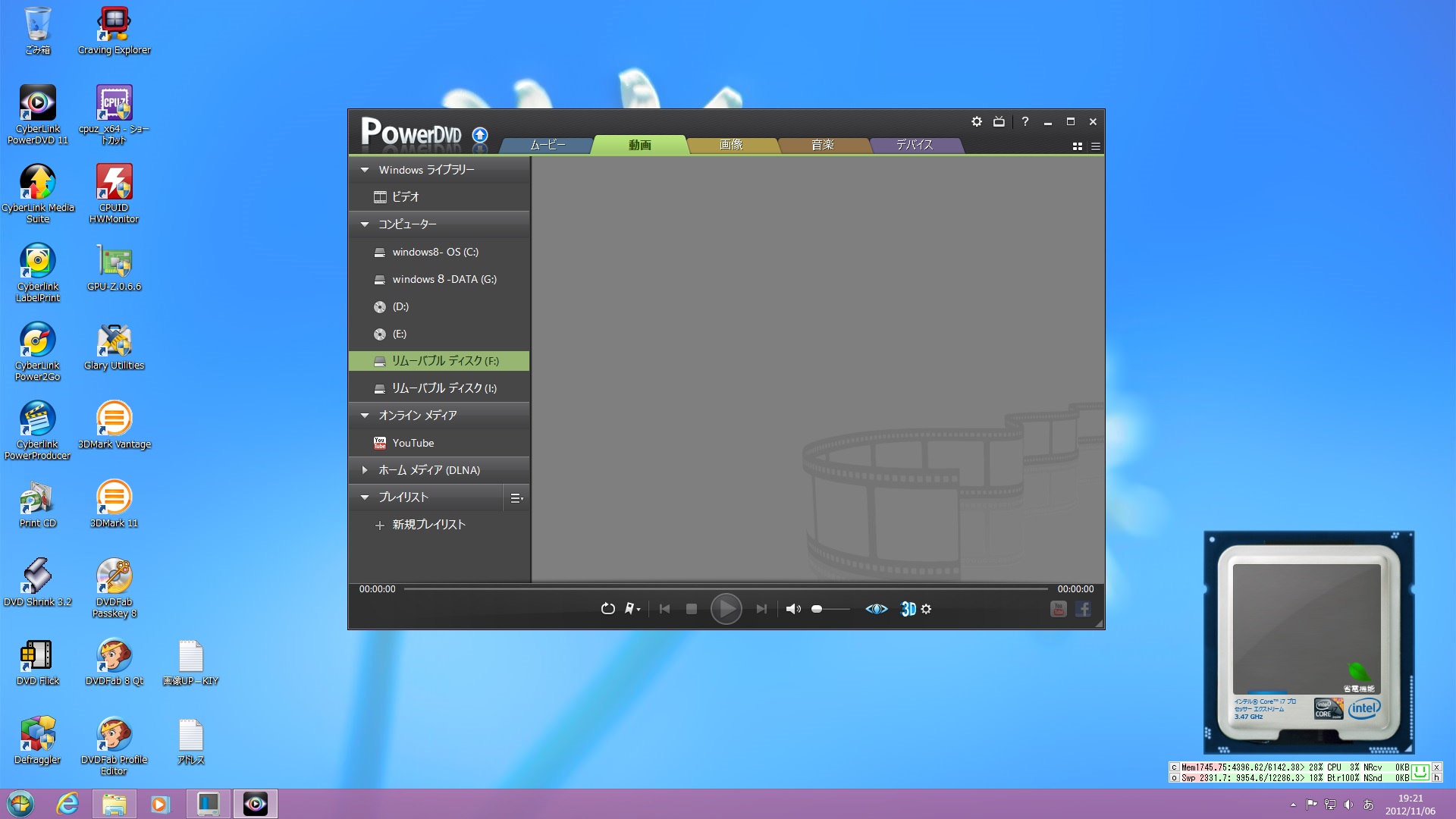Open PowerDVD settings gear in title bar
This screenshot has height=819, width=1456.
pyautogui.click(x=977, y=121)
